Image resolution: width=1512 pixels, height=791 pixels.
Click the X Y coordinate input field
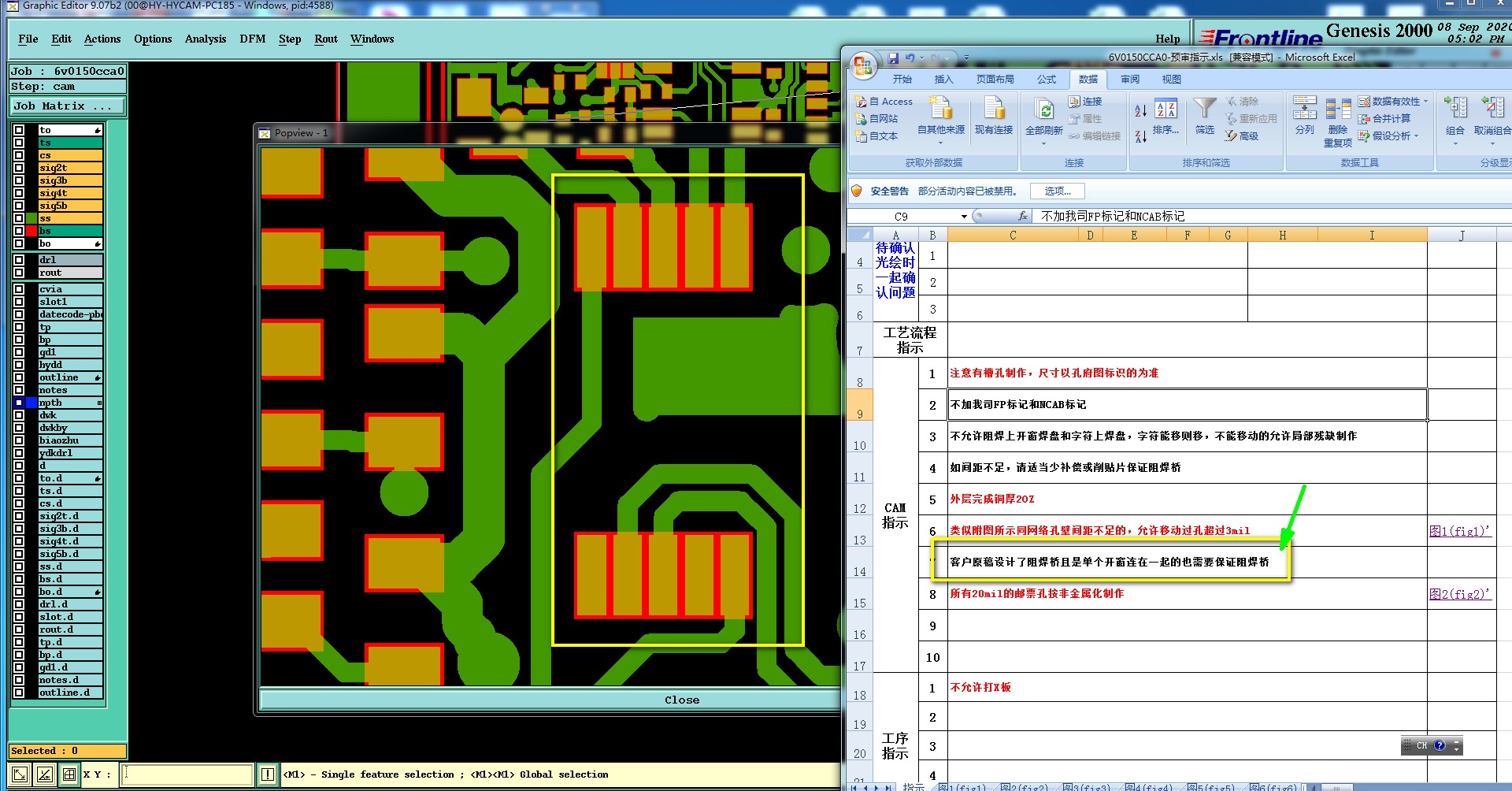click(x=187, y=774)
